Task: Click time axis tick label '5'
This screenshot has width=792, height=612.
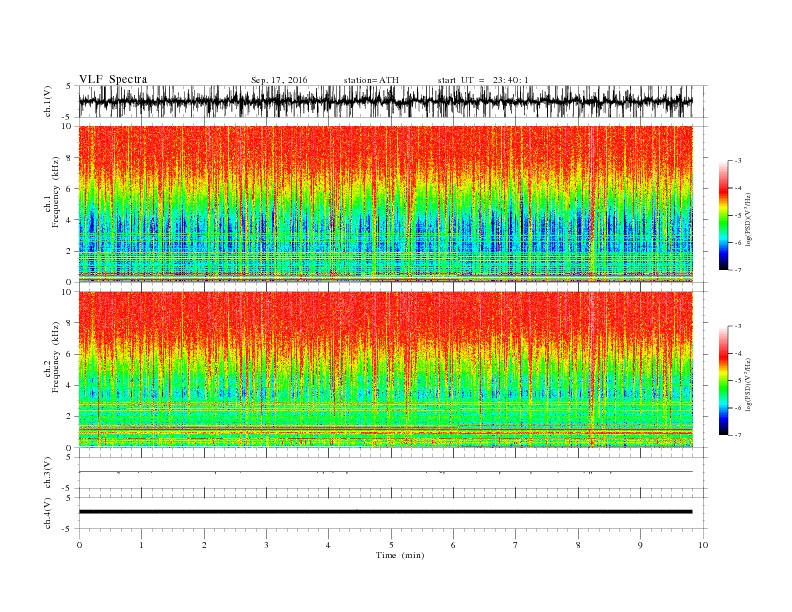Action: click(391, 545)
